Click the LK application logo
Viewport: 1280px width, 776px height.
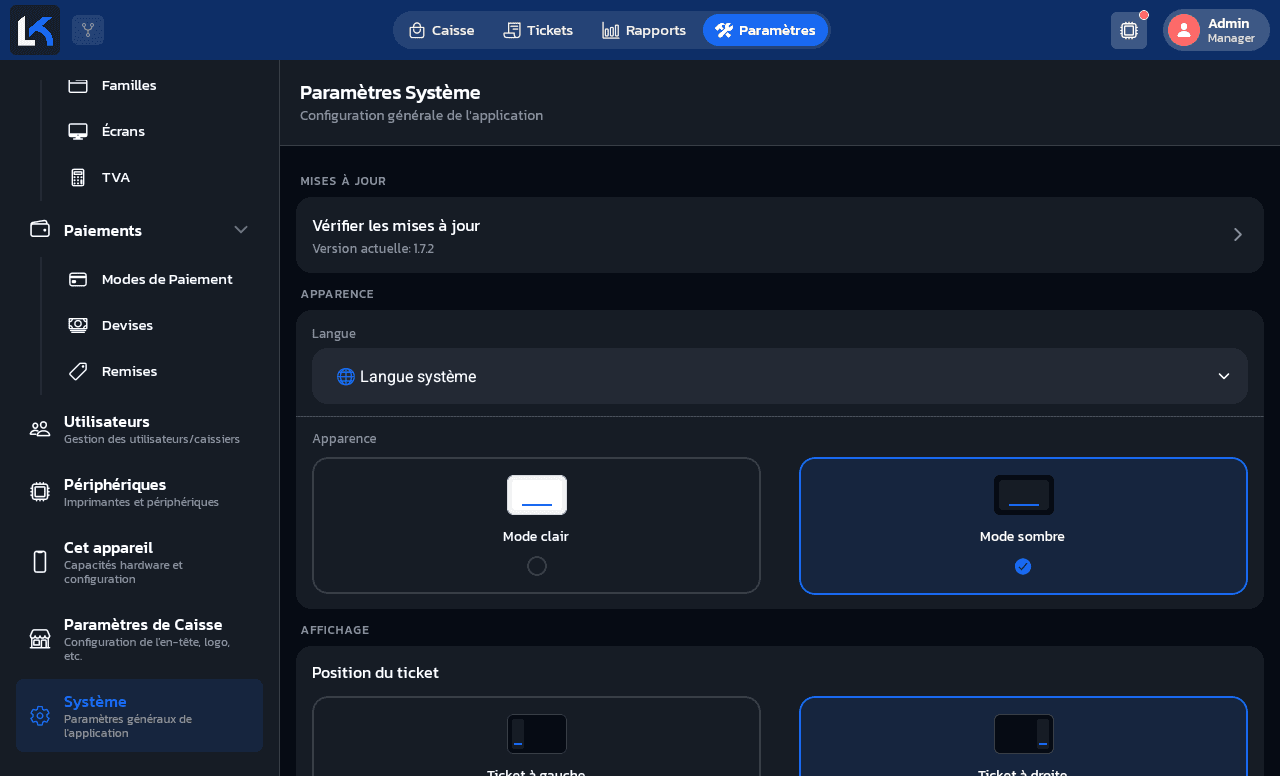35,30
